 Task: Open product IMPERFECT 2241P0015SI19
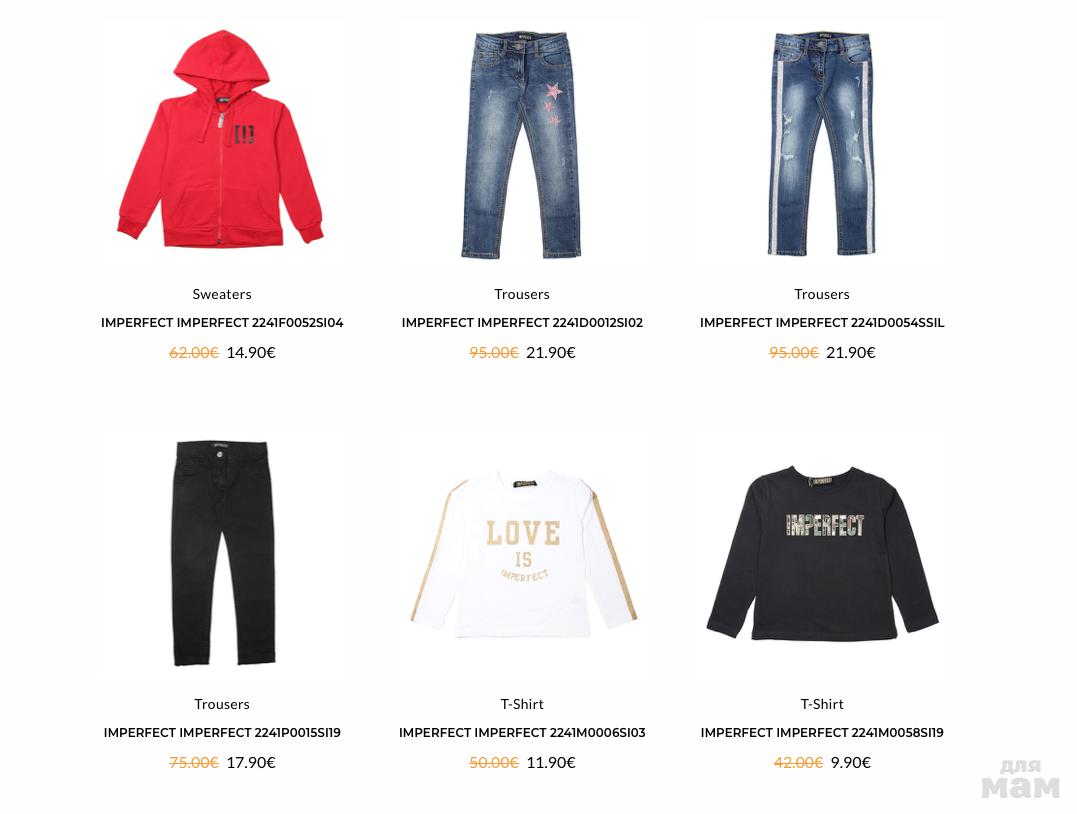(222, 733)
